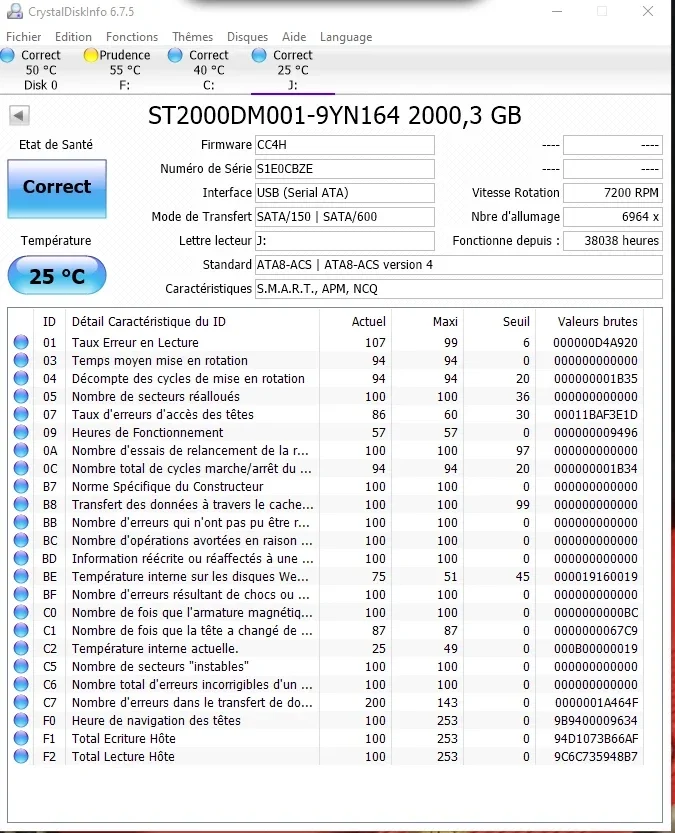Select row "Information réécrite ou réaffectés à une ..."
This screenshot has height=833, width=675.
[x=326, y=558]
